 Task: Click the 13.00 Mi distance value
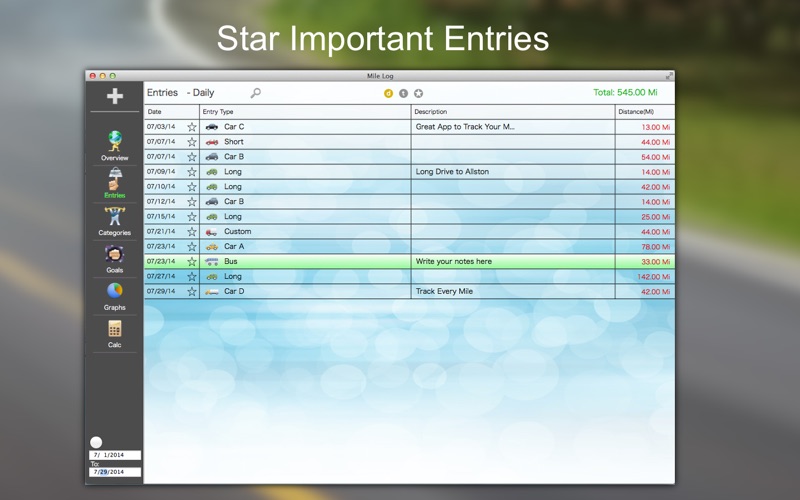[656, 127]
